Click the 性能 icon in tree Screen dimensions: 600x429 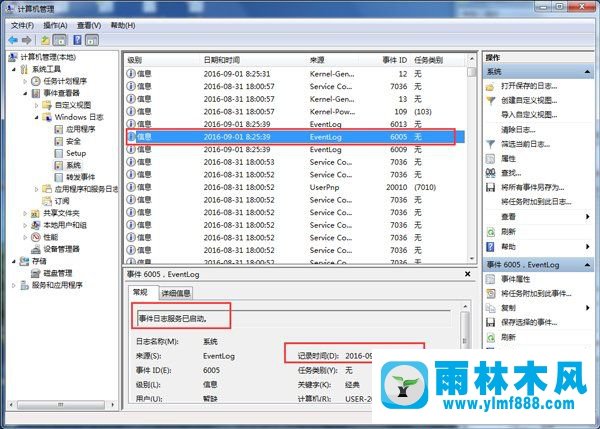[36, 237]
